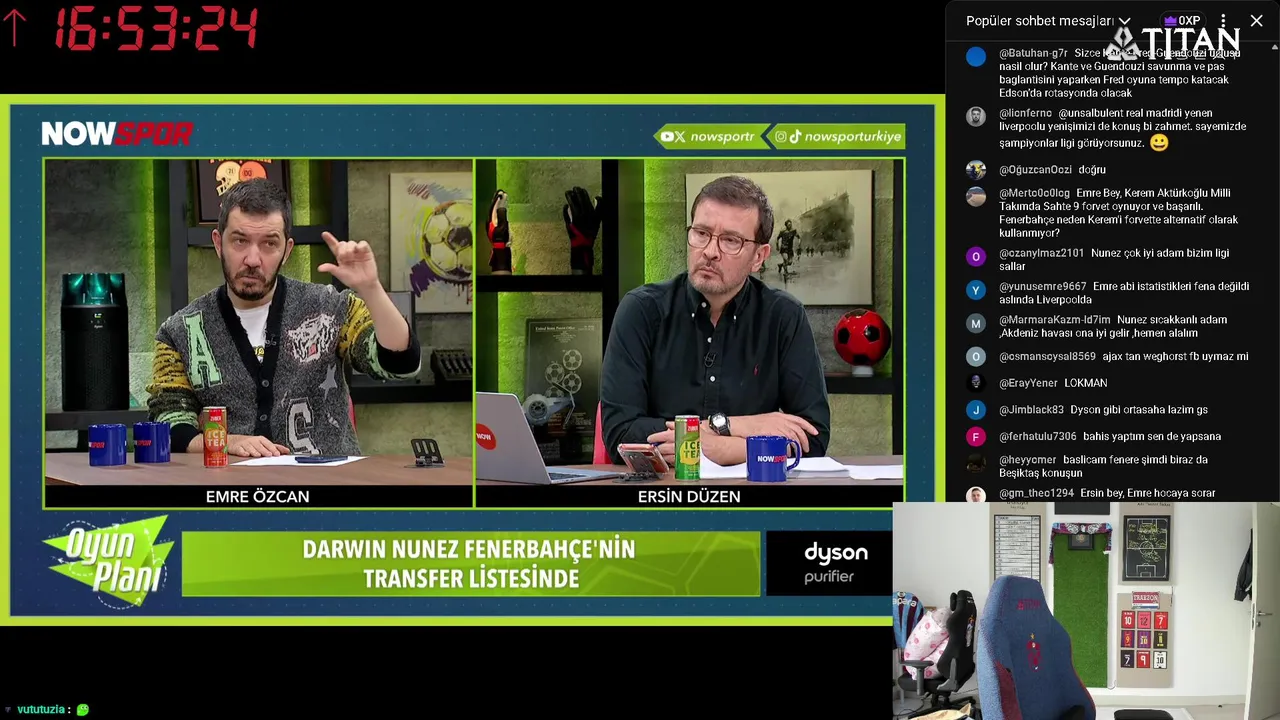
Task: Click @Merto0o0log's profile avatar
Action: (976, 197)
